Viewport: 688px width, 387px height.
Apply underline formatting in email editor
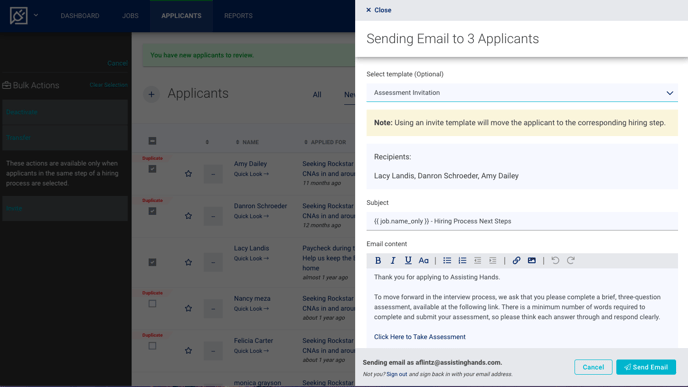[408, 261]
